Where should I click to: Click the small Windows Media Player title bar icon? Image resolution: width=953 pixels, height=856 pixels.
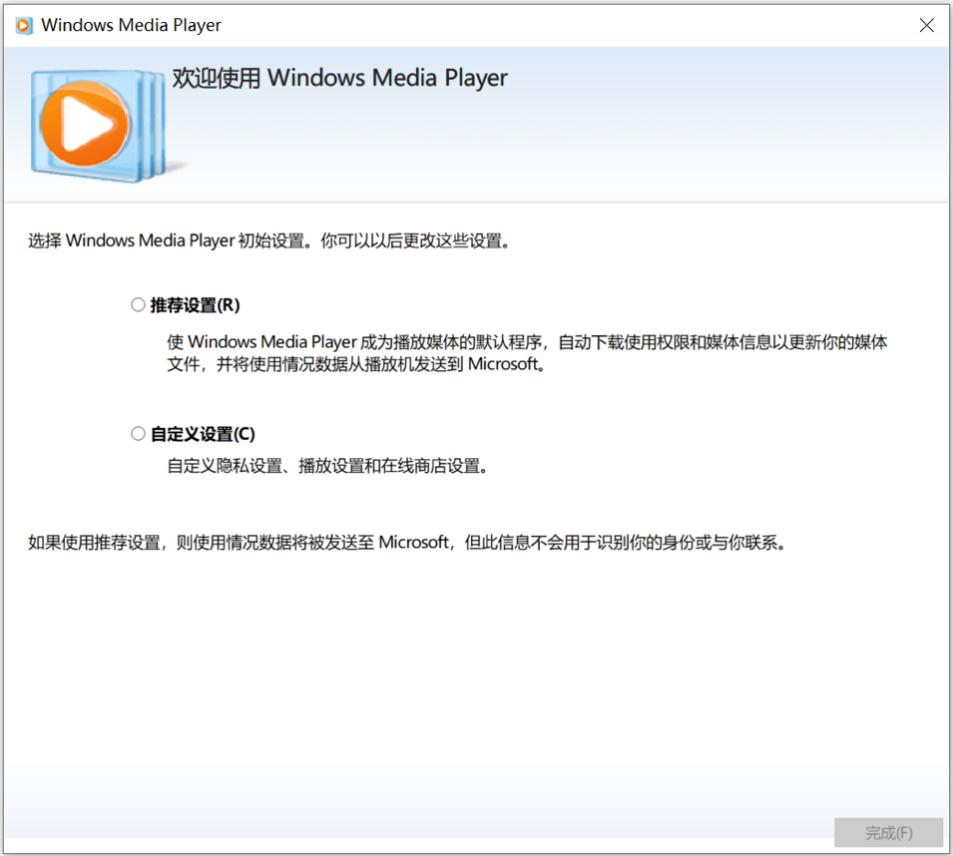(24, 26)
